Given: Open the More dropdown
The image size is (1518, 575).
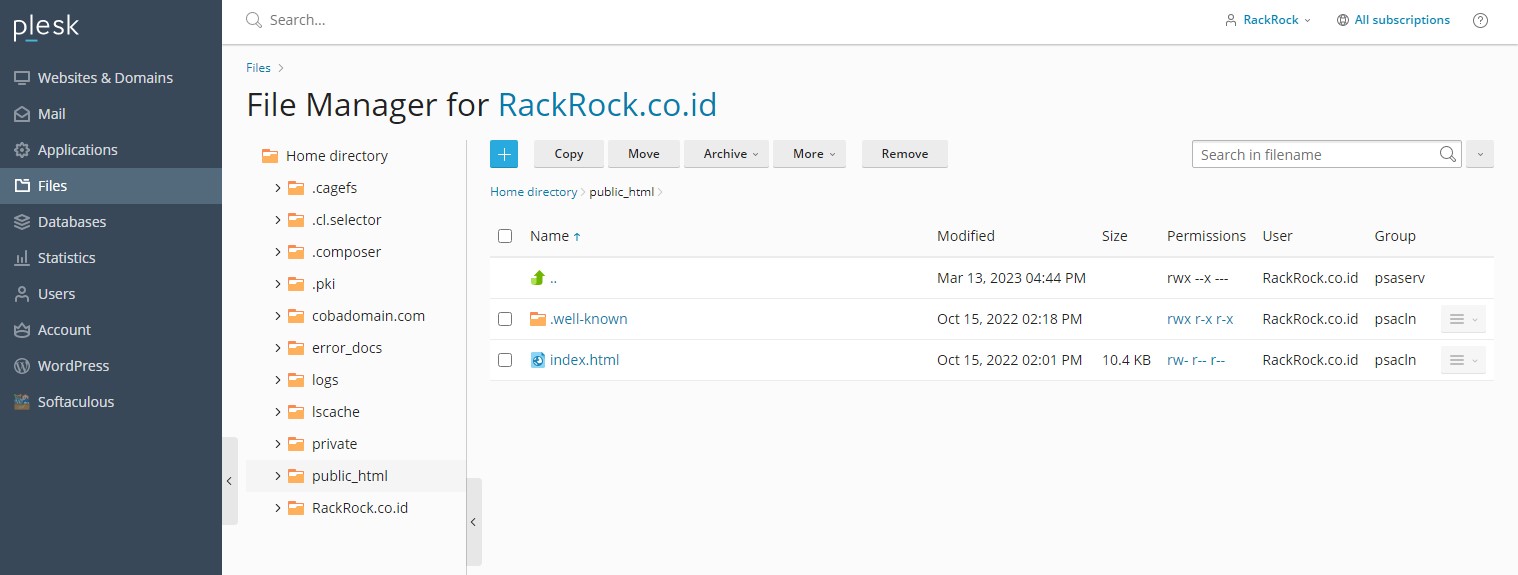Looking at the screenshot, I should (809, 154).
